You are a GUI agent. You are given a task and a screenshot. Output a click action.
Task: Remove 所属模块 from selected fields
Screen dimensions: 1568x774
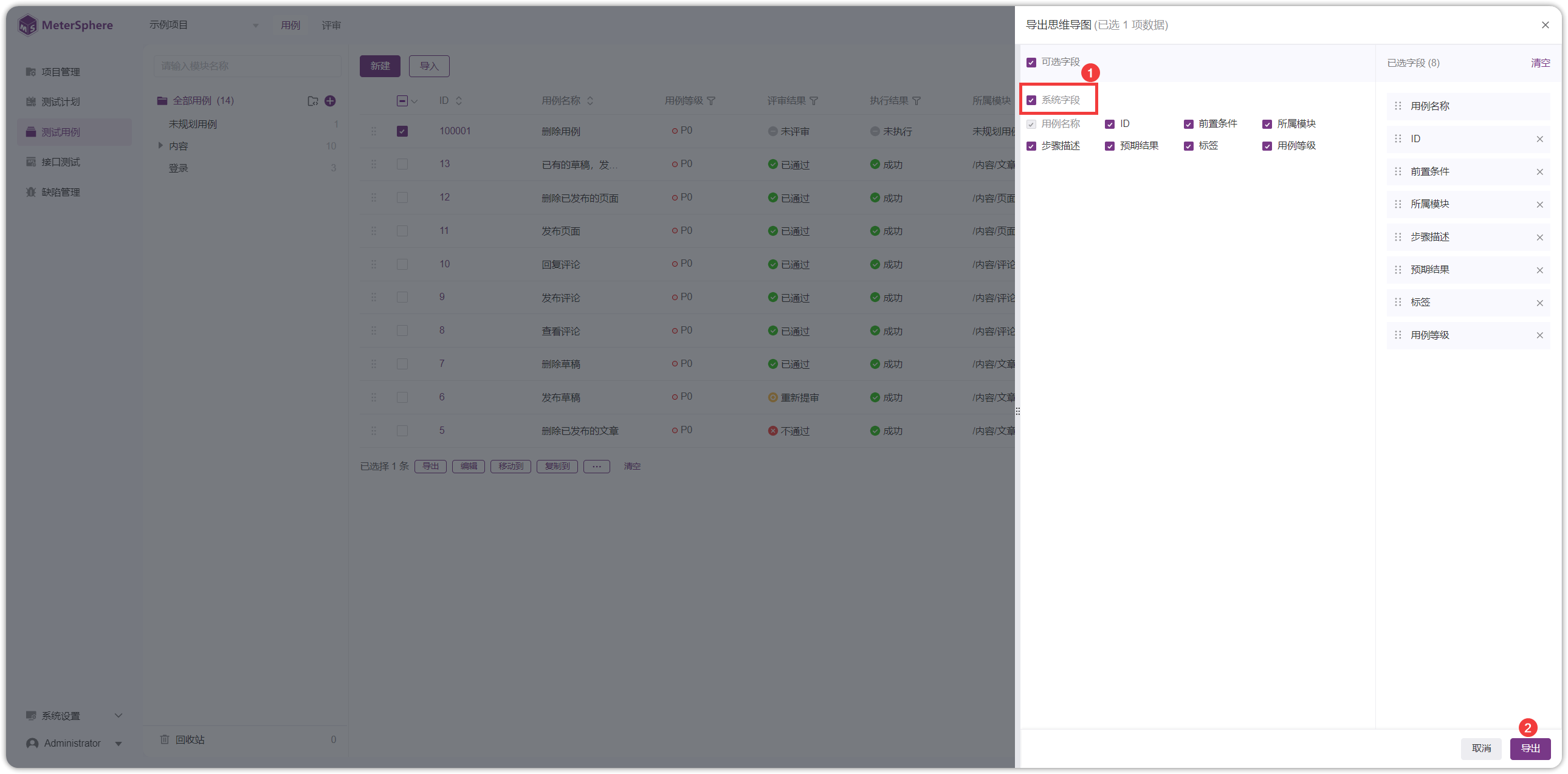coord(1539,205)
